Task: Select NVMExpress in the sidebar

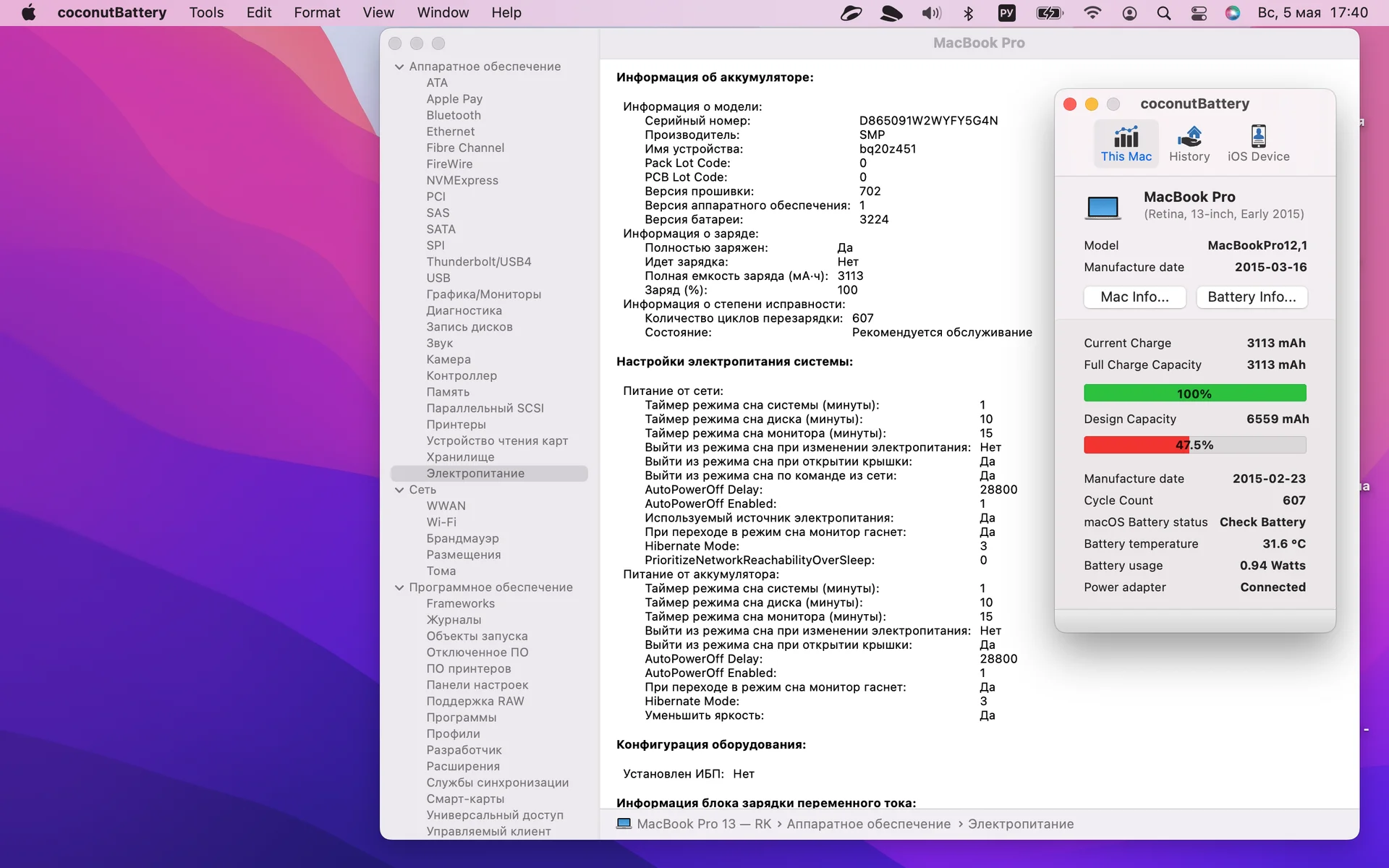Action: coord(462,180)
